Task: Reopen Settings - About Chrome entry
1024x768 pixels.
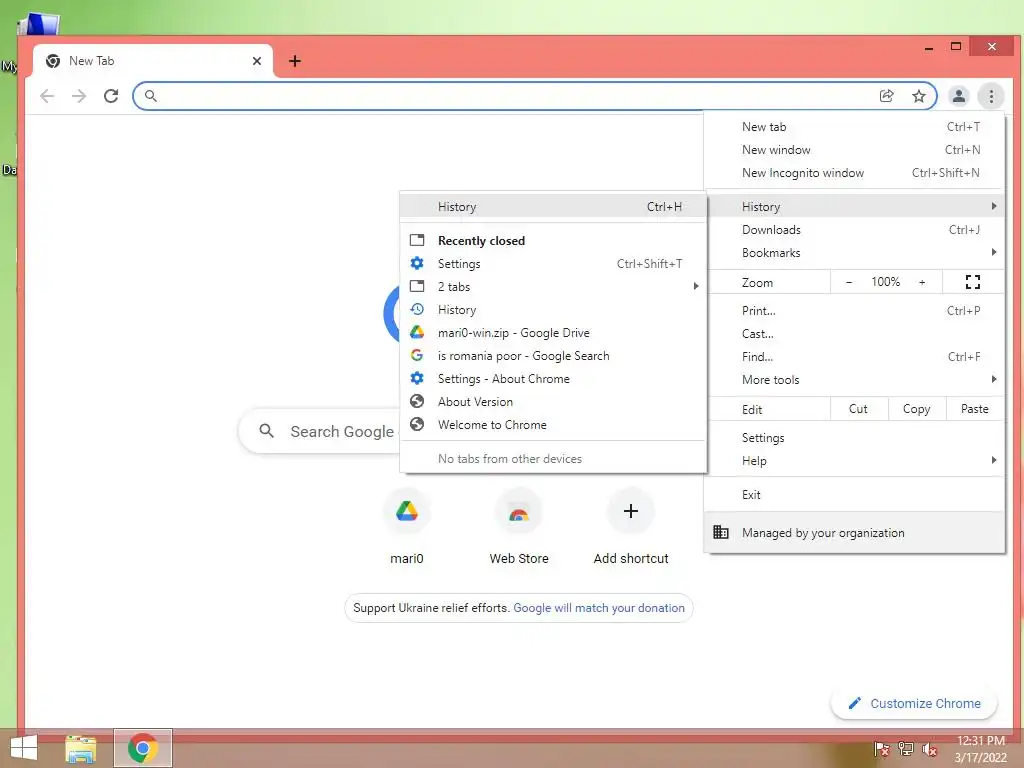Action: tap(553, 378)
